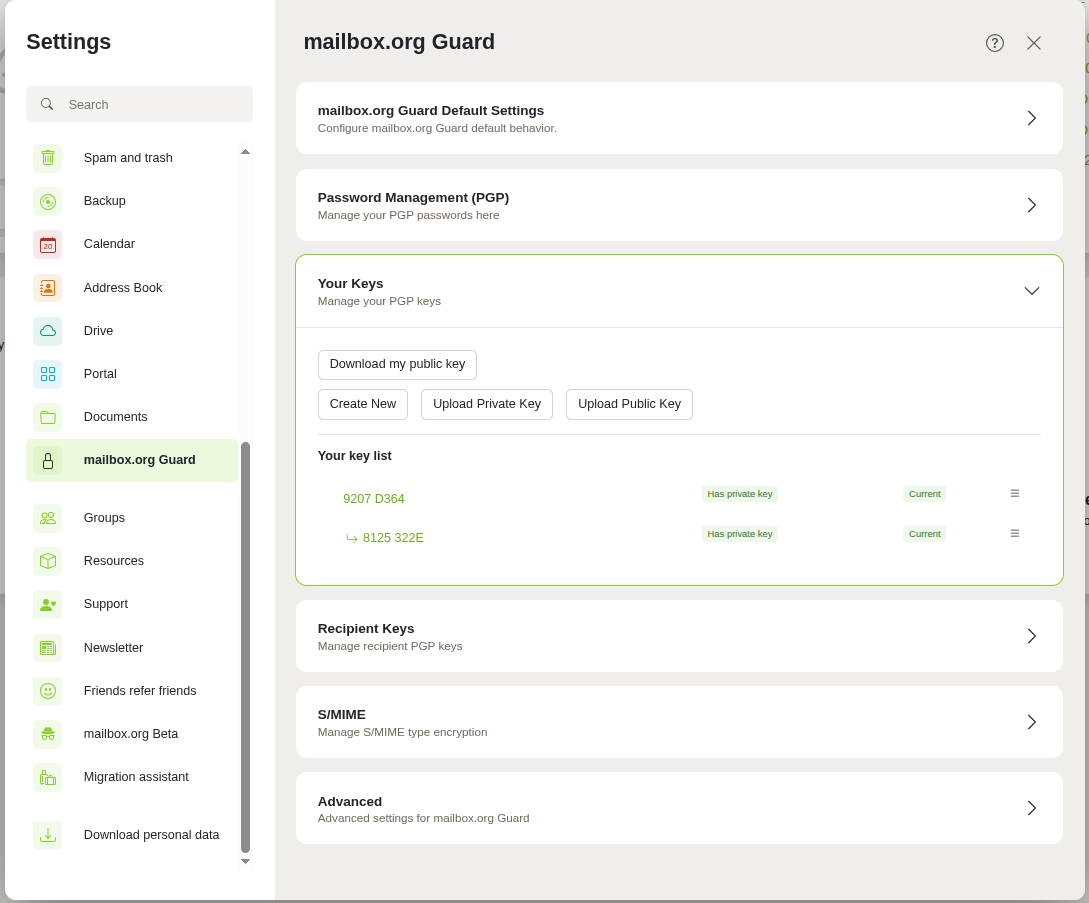The image size is (1089, 903).
Task: Click the mailbox.org Guard lock icon
Action: pos(48,461)
